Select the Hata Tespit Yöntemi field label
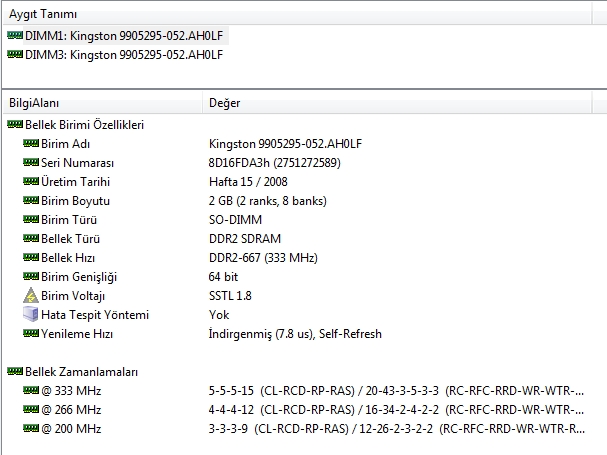This screenshot has width=607, height=455. 95,314
